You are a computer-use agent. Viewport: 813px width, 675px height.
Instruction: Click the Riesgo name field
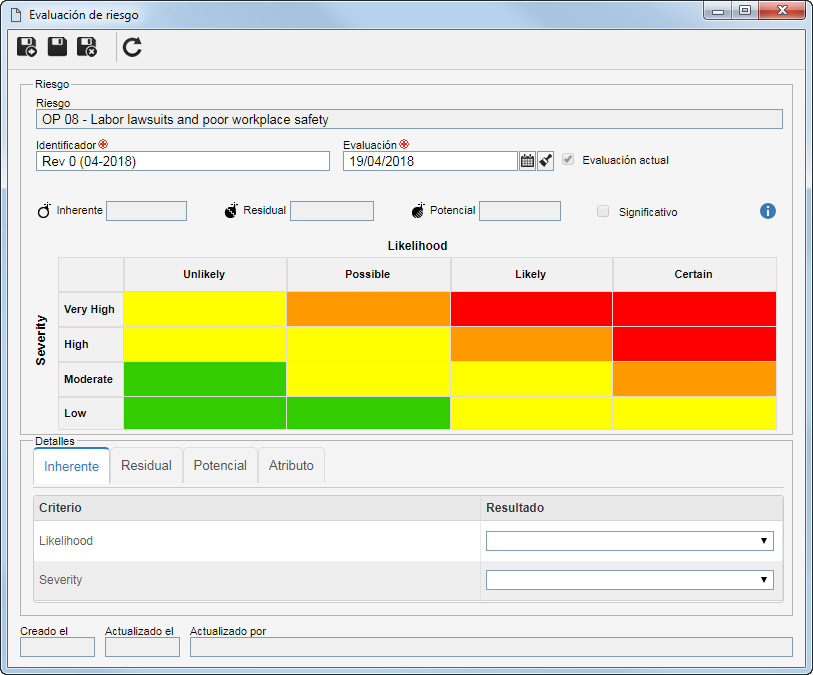[409, 119]
